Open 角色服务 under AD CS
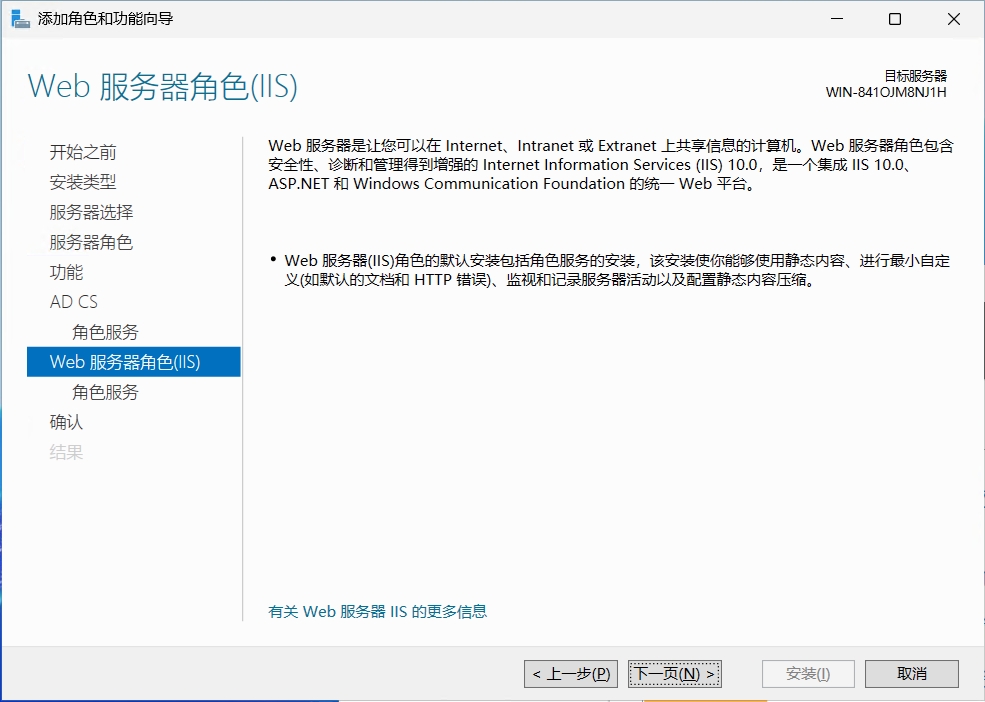This screenshot has width=985, height=702. [x=105, y=332]
